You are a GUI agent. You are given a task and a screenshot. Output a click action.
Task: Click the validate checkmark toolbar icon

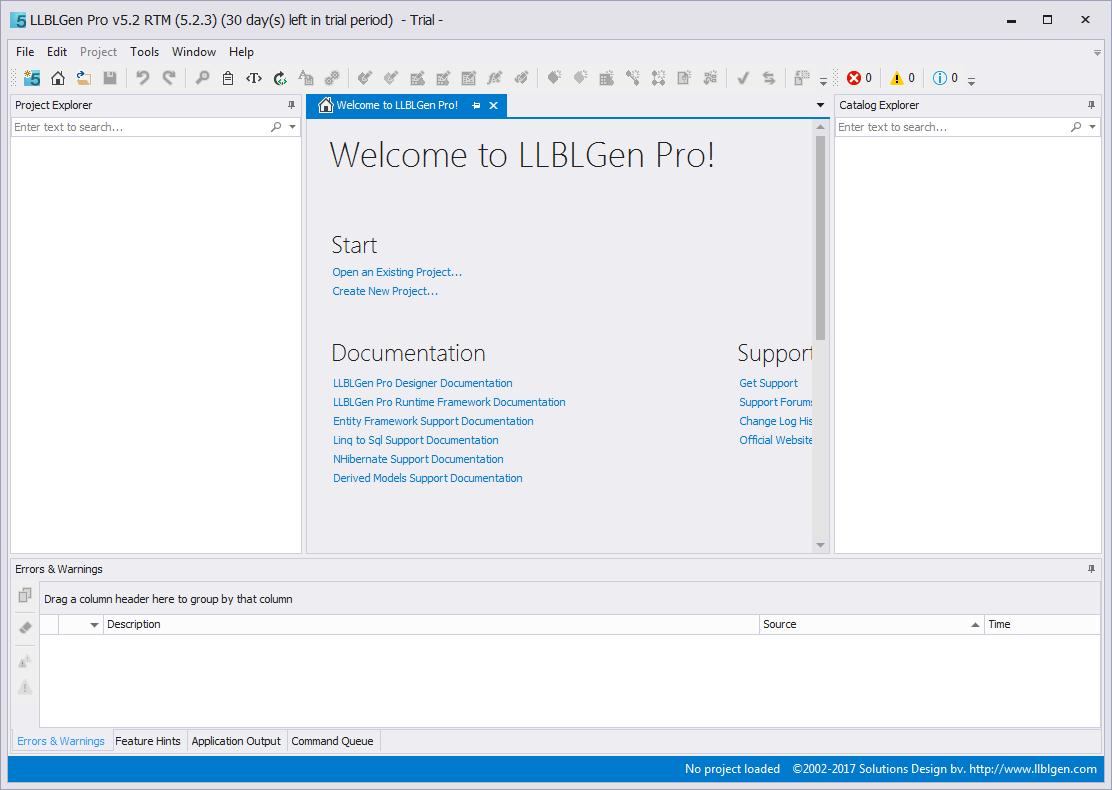743,78
